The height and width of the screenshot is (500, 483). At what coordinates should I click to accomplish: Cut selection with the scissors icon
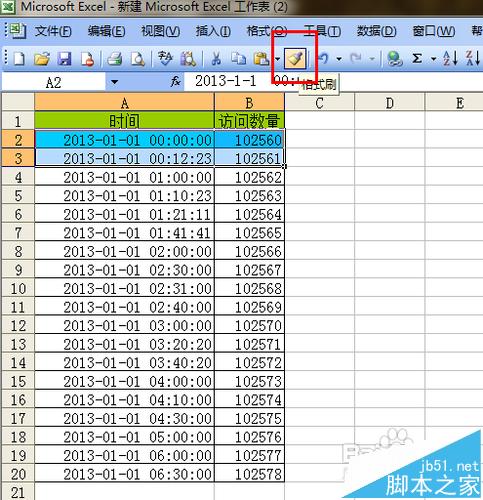216,59
